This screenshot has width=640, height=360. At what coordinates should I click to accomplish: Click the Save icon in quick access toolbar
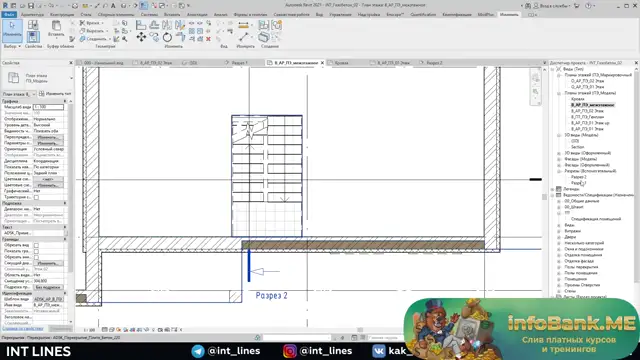(31, 6)
